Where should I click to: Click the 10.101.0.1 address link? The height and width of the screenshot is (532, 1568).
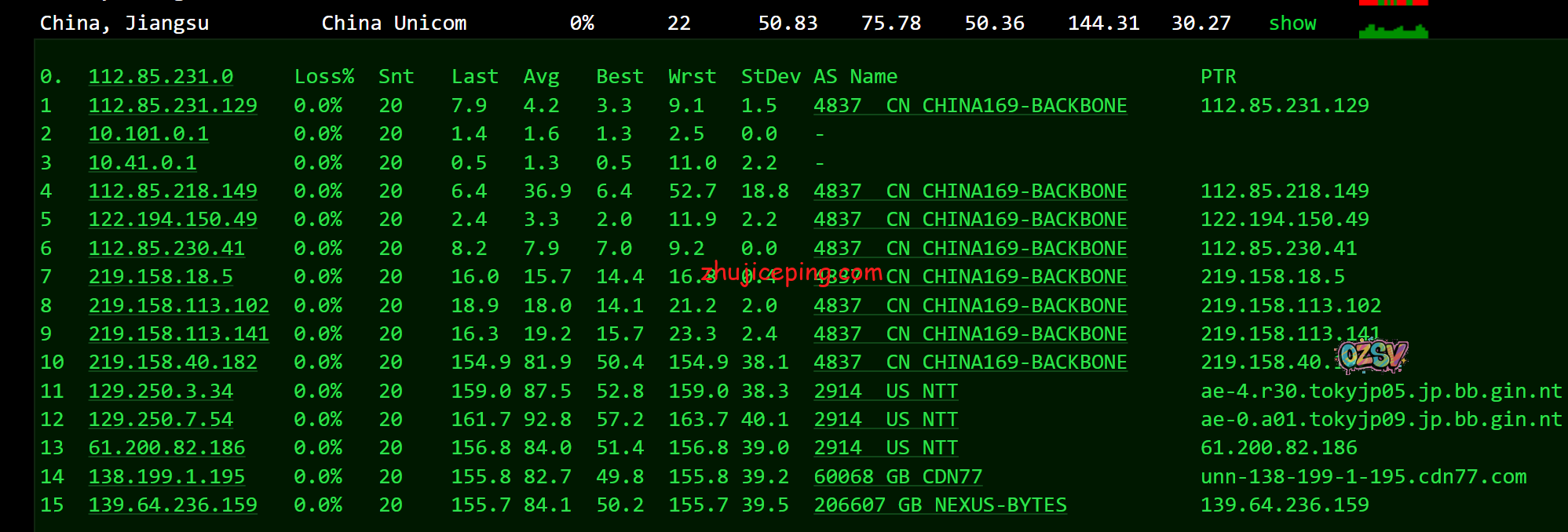[x=148, y=134]
